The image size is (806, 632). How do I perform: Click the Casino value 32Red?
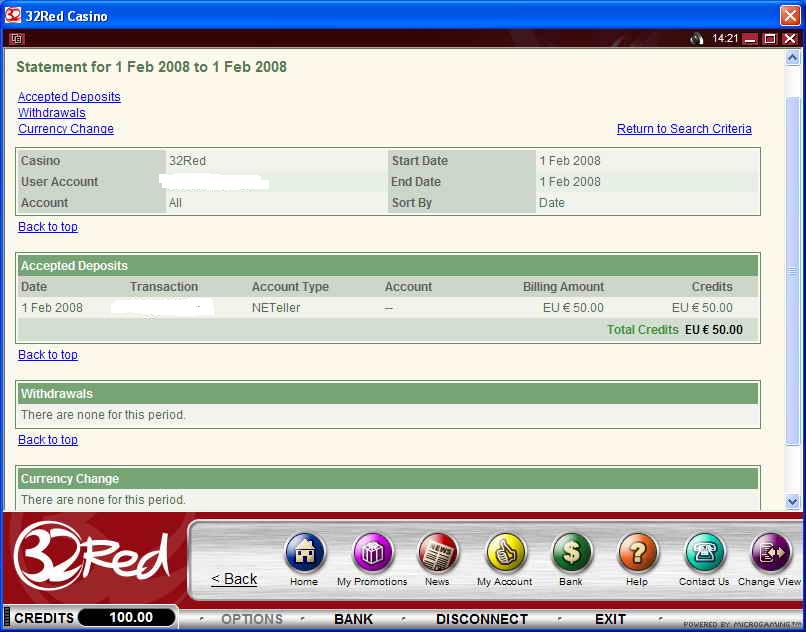(x=188, y=160)
